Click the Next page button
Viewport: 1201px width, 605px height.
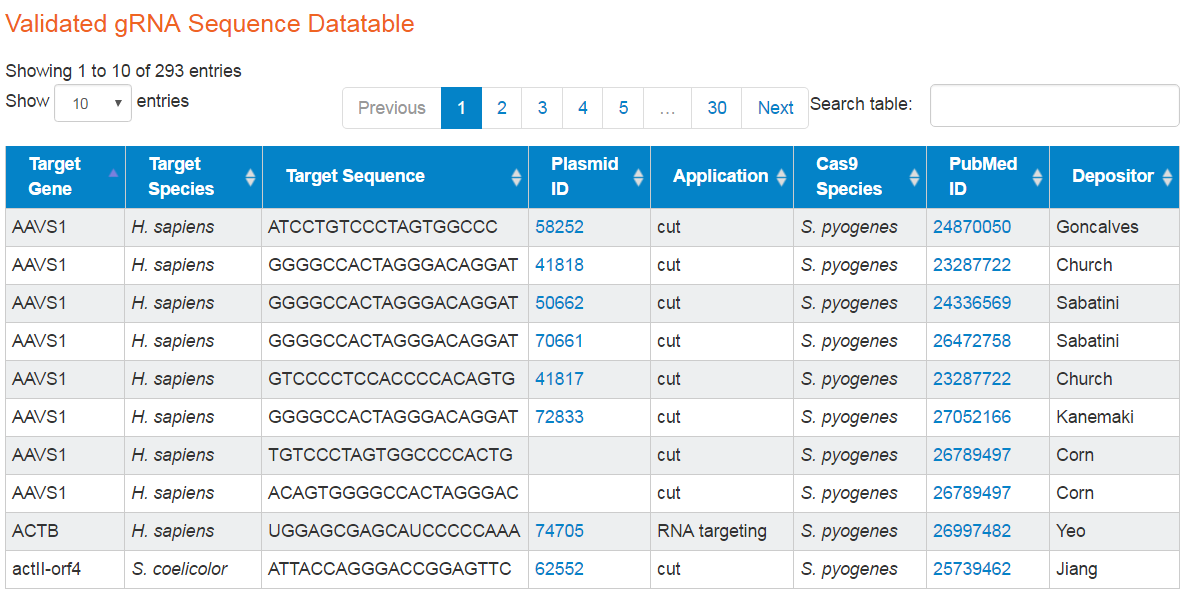[775, 107]
